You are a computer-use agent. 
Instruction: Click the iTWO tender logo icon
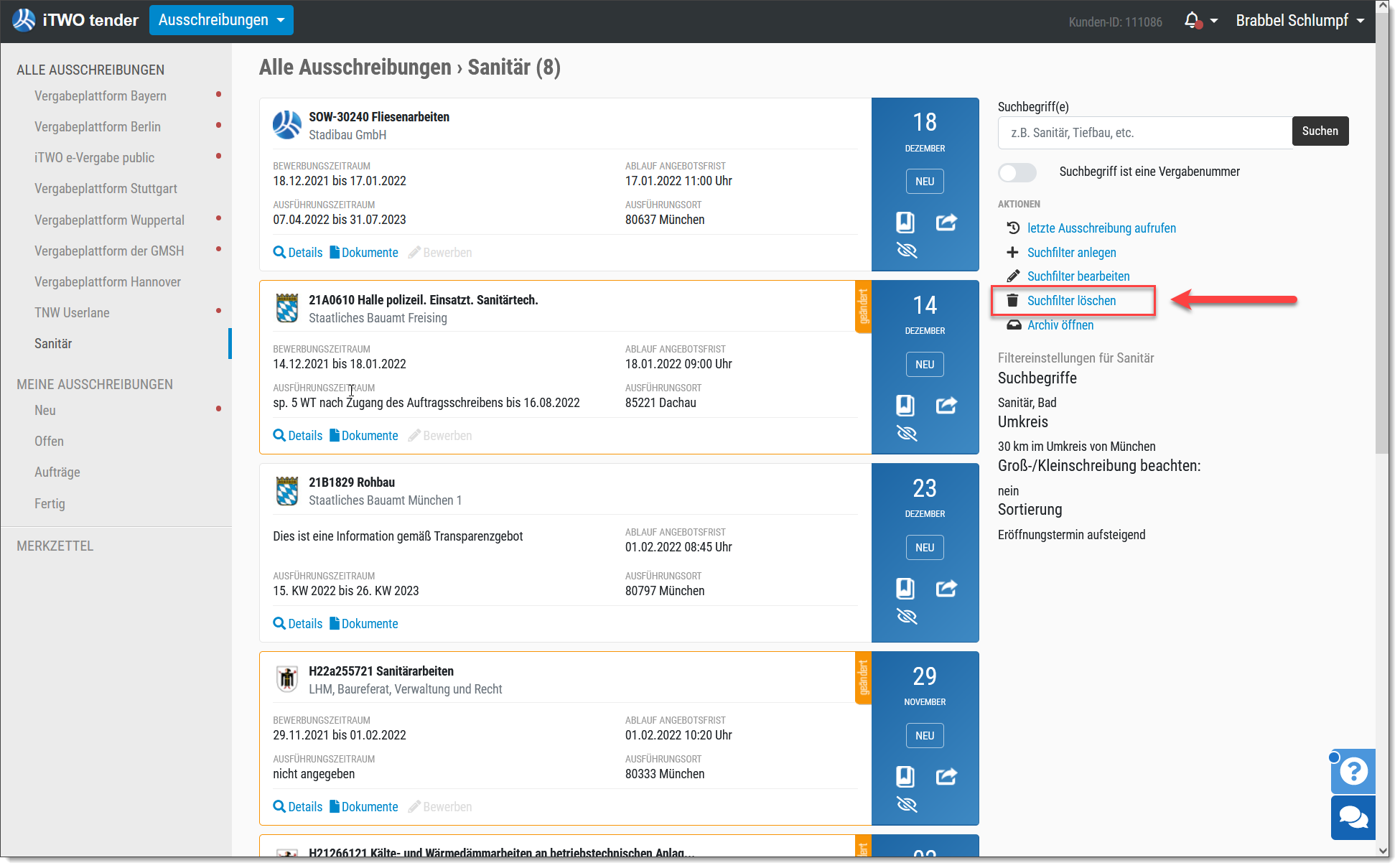tap(24, 20)
